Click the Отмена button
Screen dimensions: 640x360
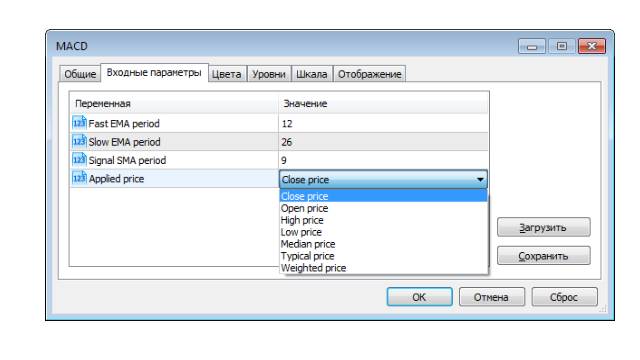(491, 297)
